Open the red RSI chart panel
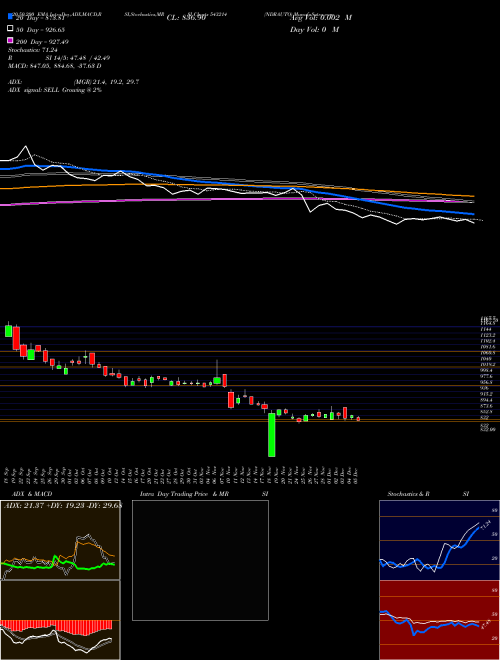The height and width of the screenshot is (660, 500). click(x=439, y=620)
